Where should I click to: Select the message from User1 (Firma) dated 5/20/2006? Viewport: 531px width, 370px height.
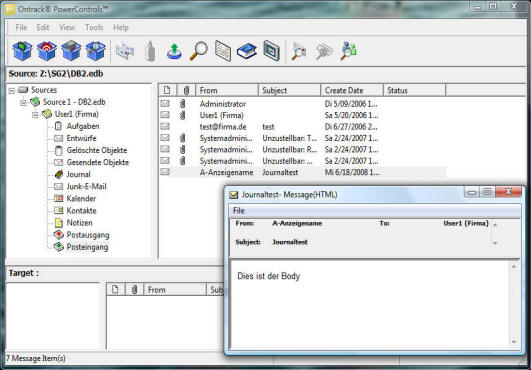pyautogui.click(x=302, y=115)
